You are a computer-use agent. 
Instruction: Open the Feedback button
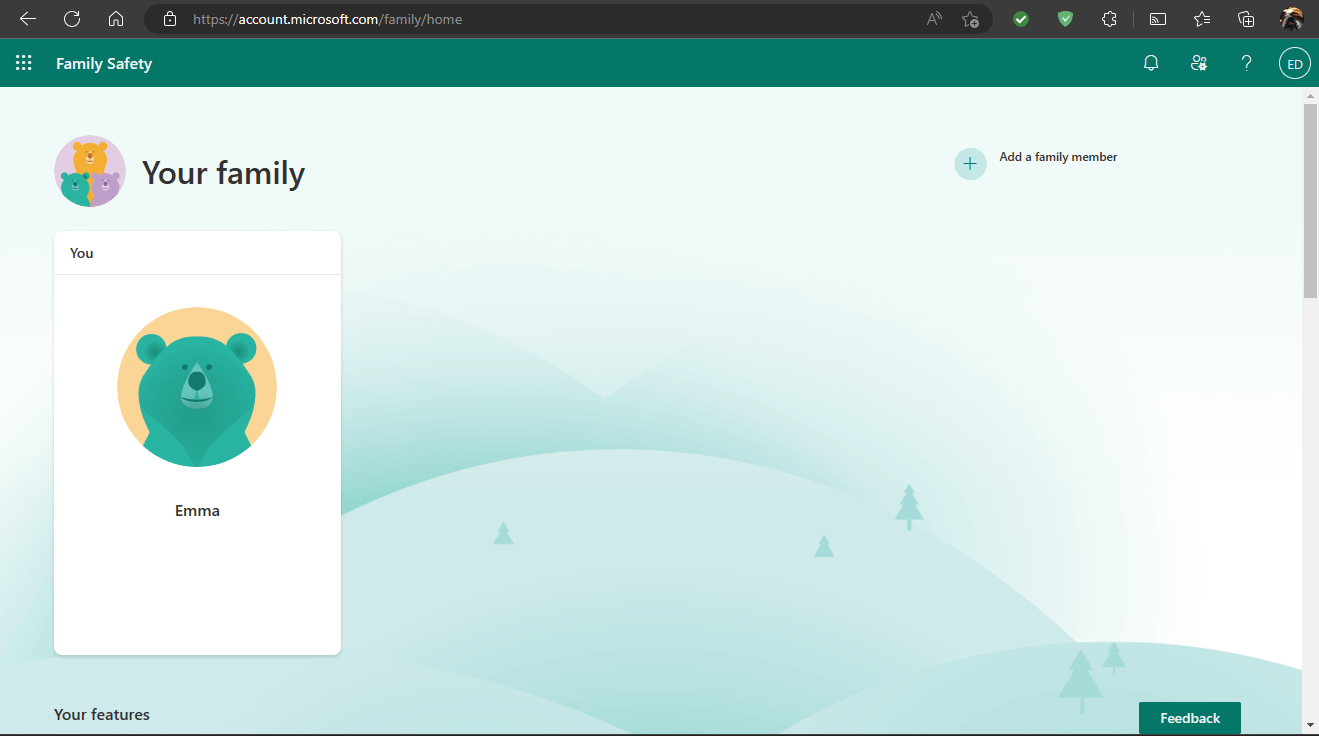click(1190, 718)
